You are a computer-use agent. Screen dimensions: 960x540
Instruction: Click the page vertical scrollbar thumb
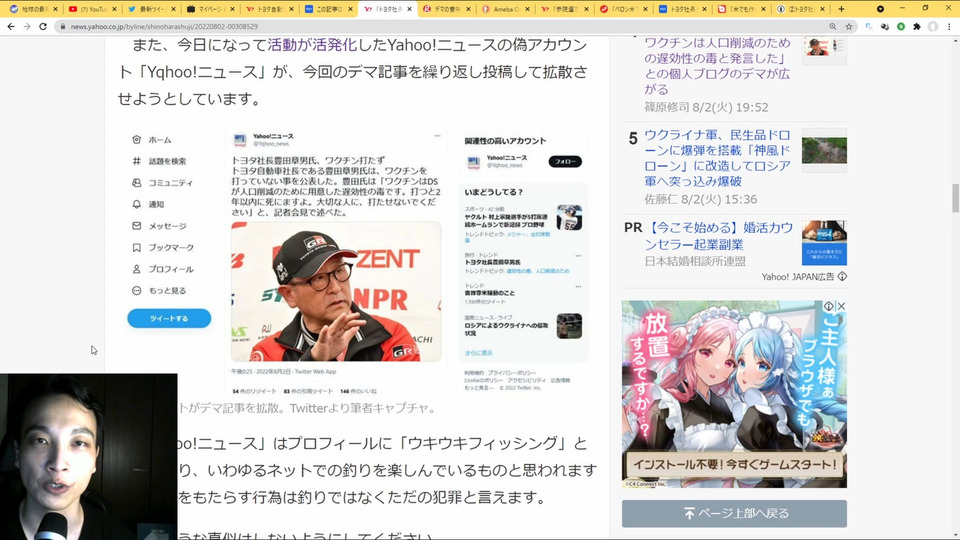click(x=955, y=198)
